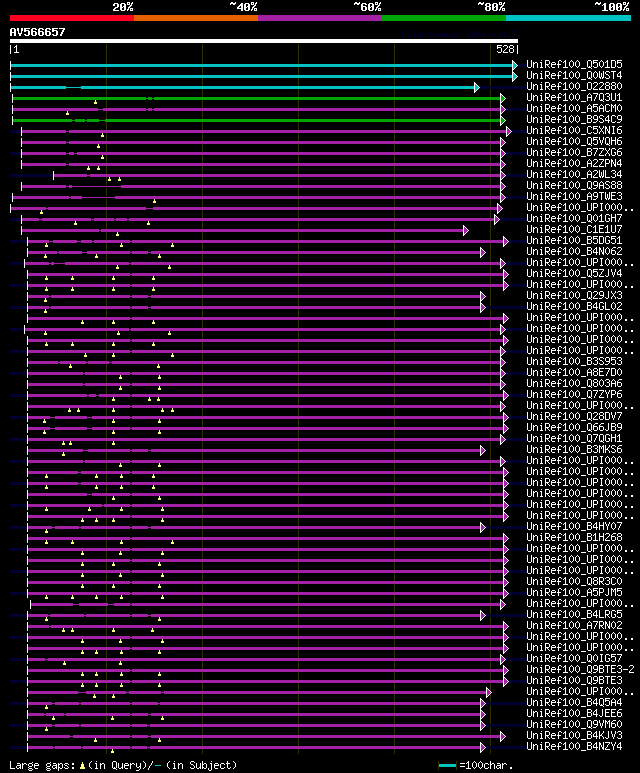
Task: Click the AV566657 query name
Action: coord(37,32)
